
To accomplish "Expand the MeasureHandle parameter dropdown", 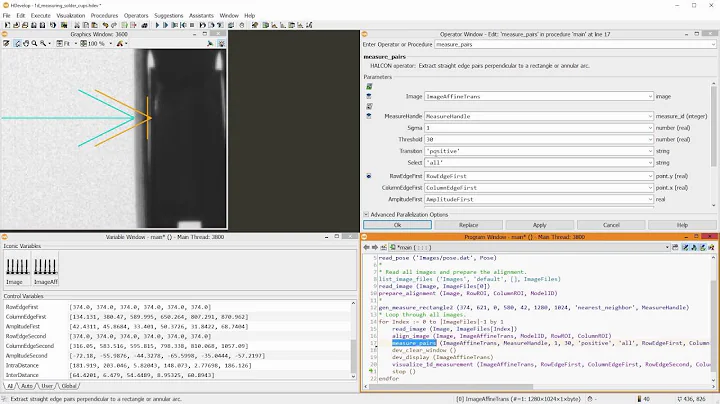I will click(x=650, y=116).
